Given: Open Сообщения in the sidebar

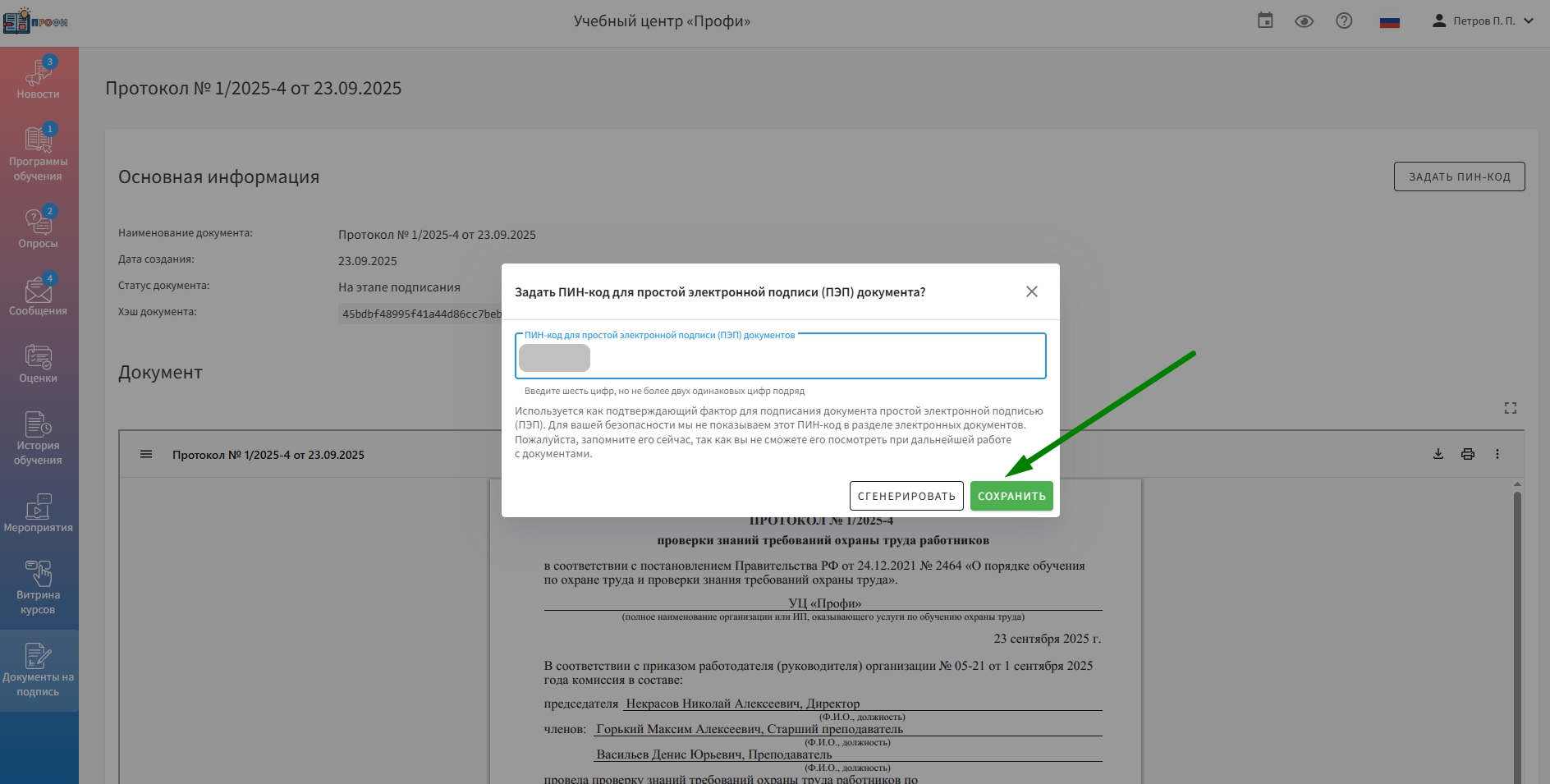Looking at the screenshot, I should pyautogui.click(x=39, y=296).
